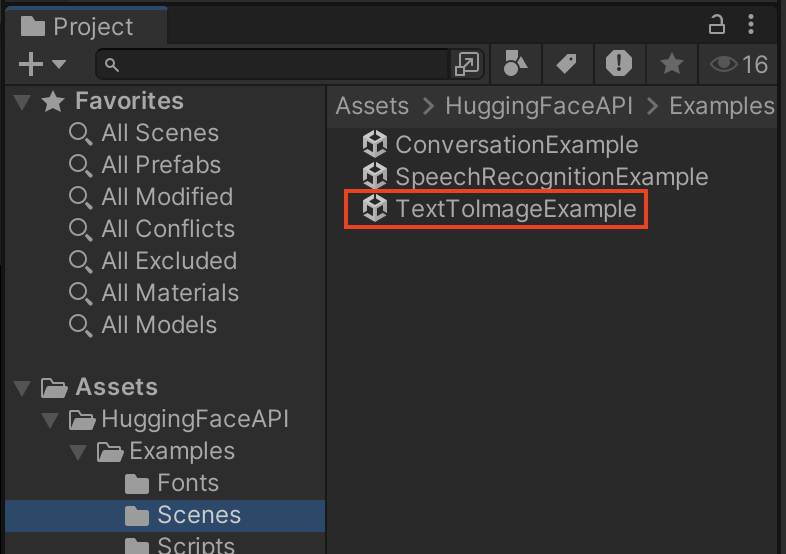786x554 pixels.
Task: Click the Search by Import Log Type icon
Action: click(x=619, y=64)
